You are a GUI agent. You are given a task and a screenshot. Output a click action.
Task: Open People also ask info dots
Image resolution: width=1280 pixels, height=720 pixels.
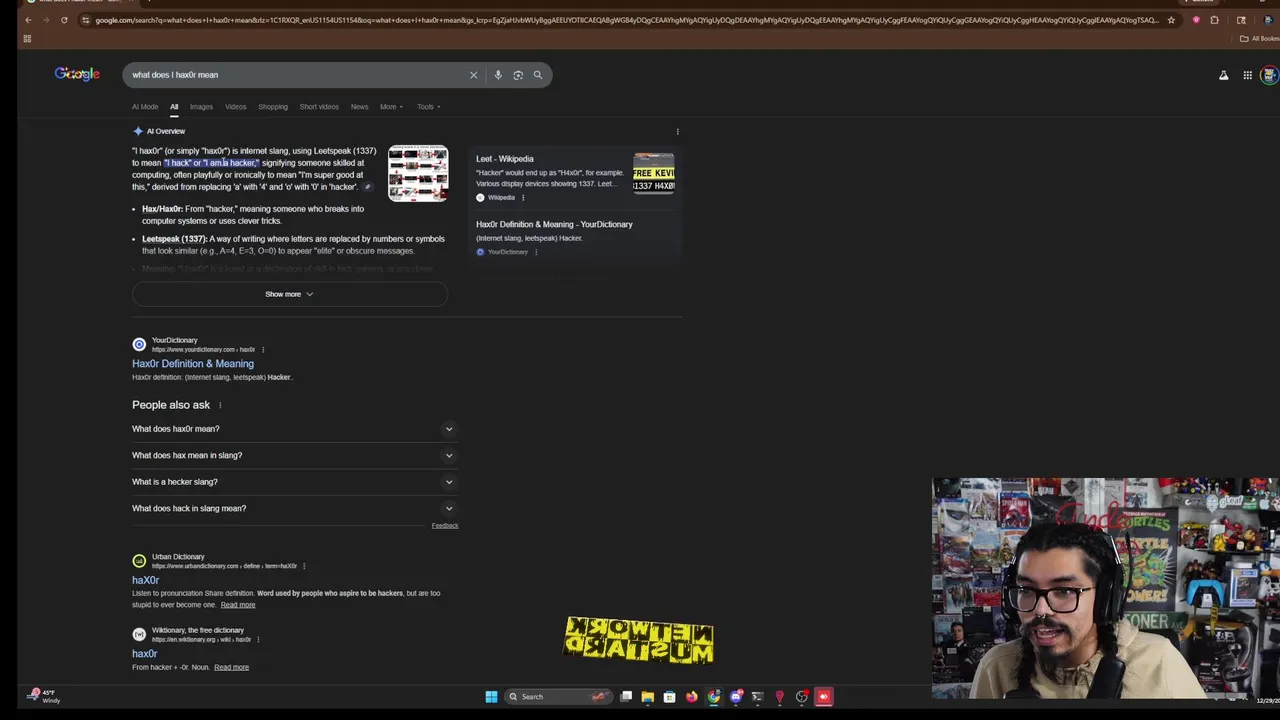pos(220,405)
